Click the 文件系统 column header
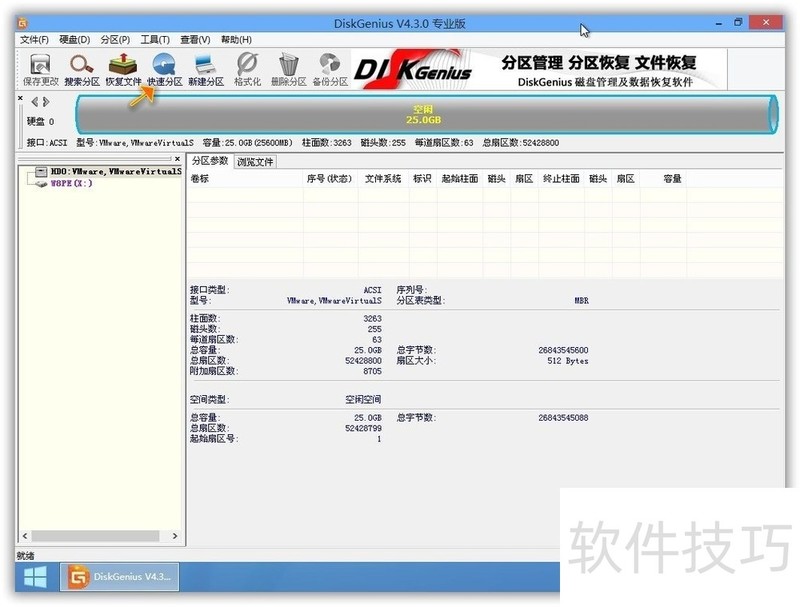The width and height of the screenshot is (800, 607). click(x=383, y=179)
